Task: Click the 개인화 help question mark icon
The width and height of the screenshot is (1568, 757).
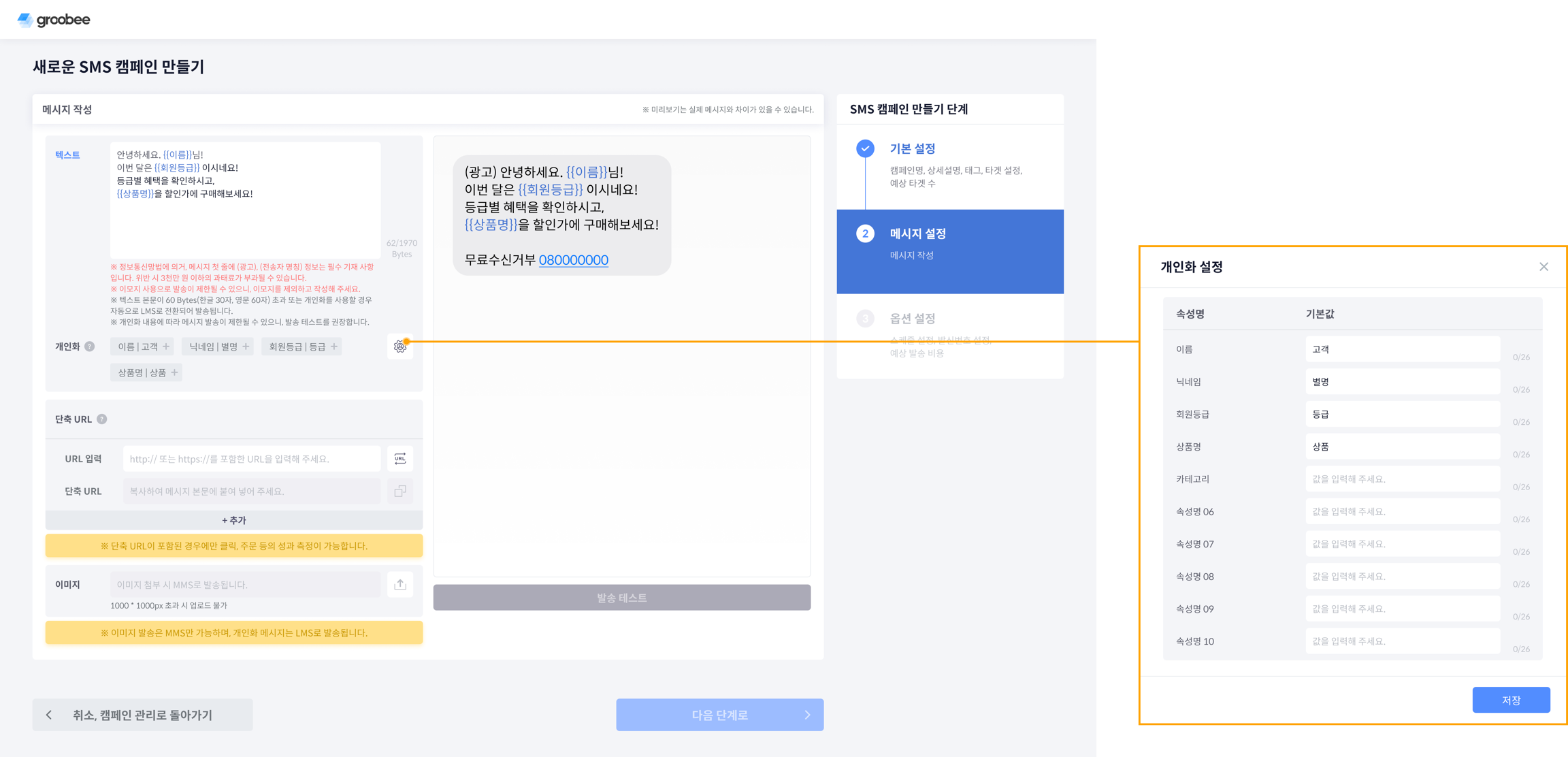Action: click(89, 347)
